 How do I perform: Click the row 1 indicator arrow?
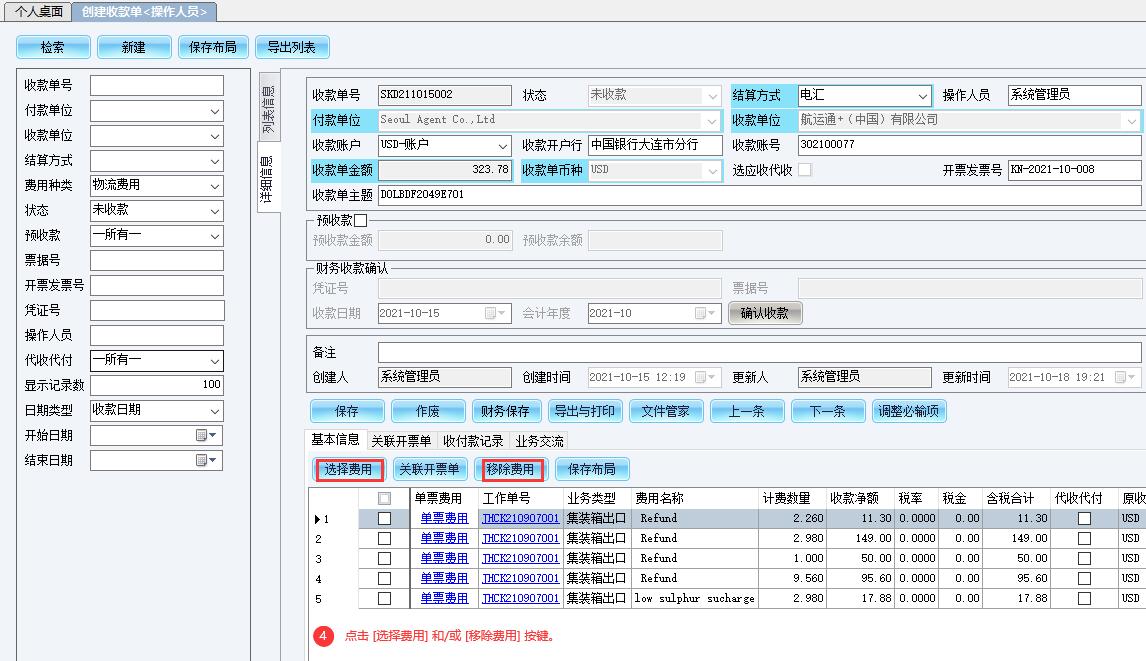(x=318, y=519)
